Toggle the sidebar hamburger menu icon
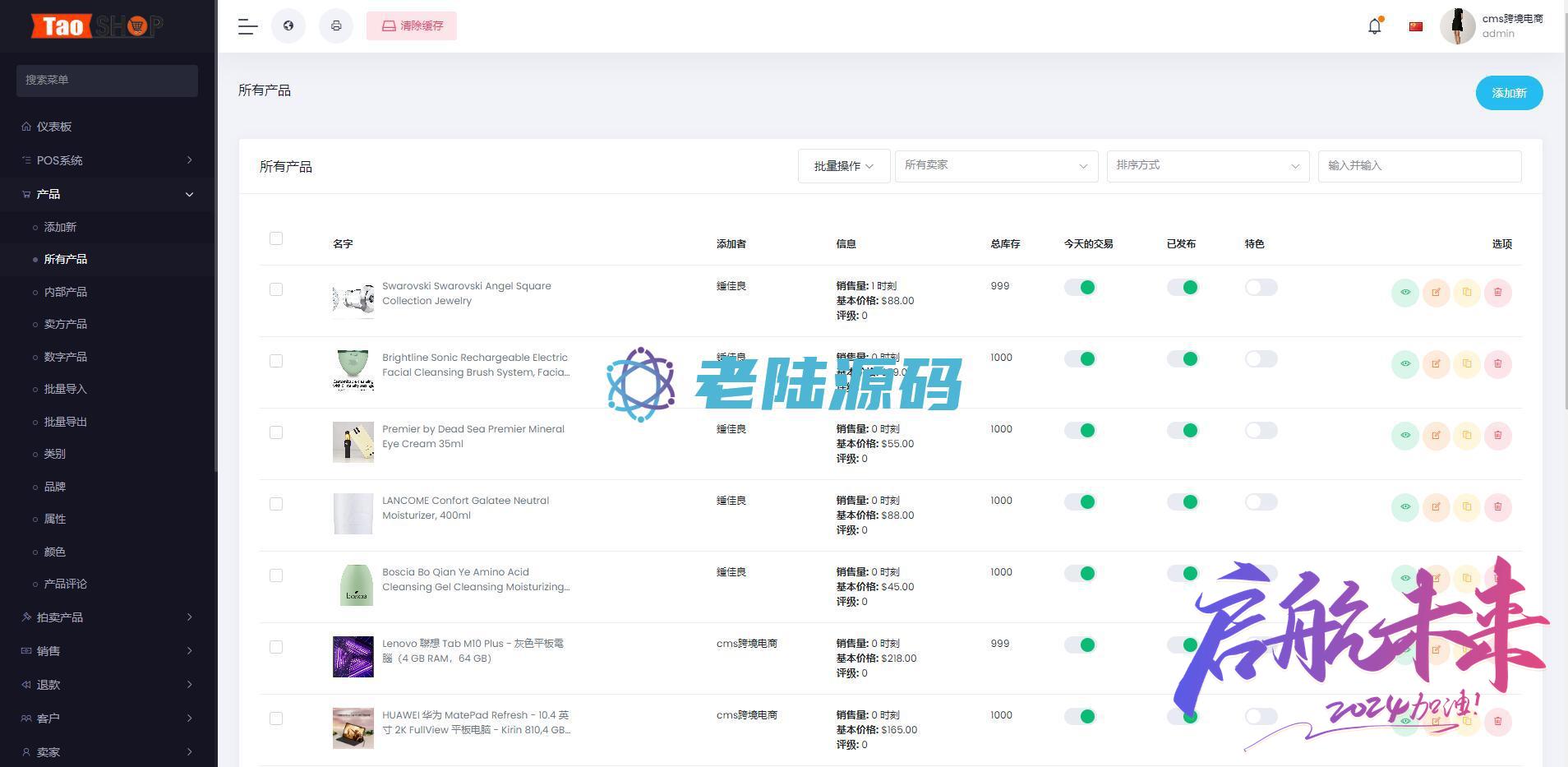Screen dimensions: 1568x767 (247, 26)
